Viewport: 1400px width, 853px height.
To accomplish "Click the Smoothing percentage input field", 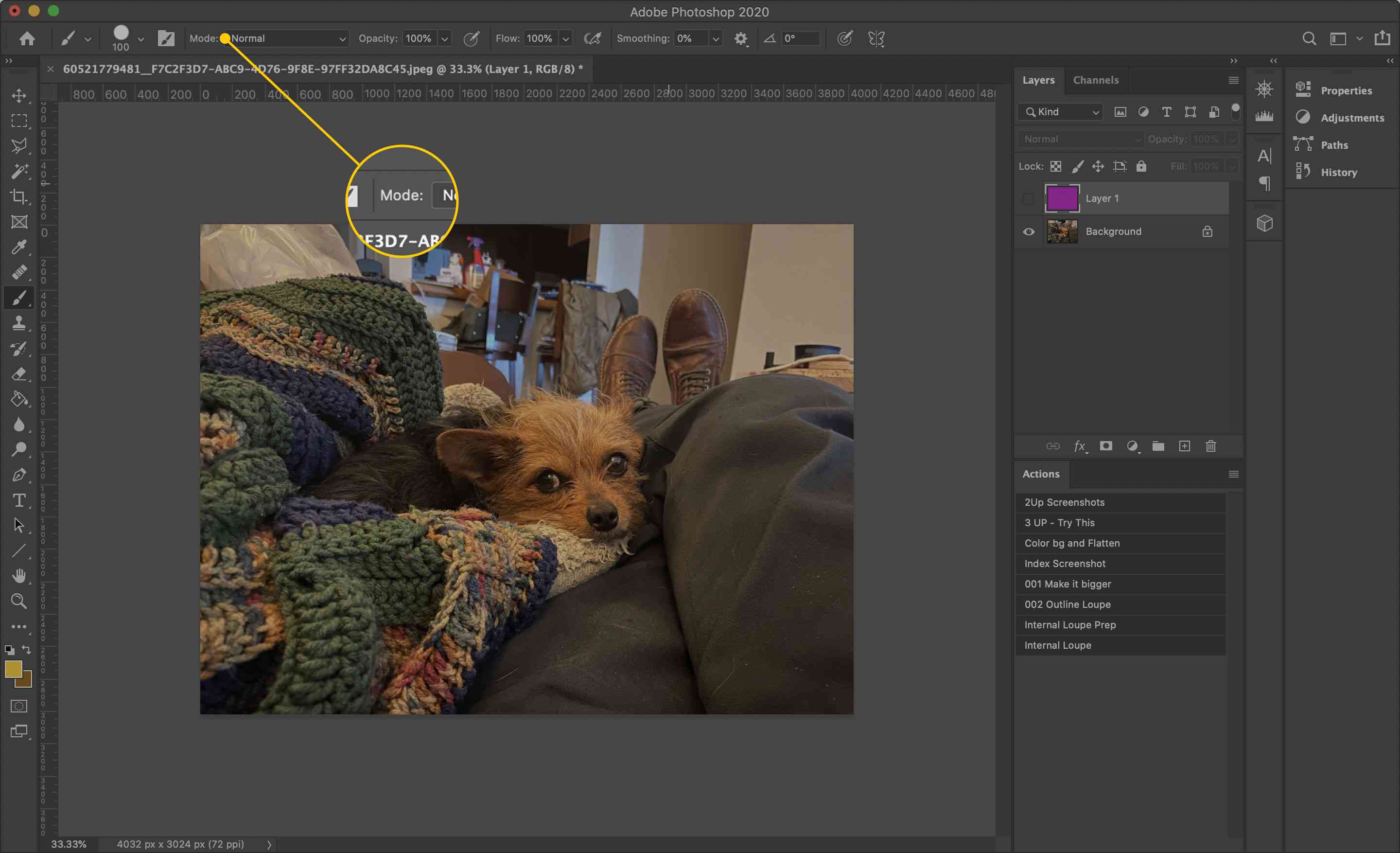I will pos(689,38).
